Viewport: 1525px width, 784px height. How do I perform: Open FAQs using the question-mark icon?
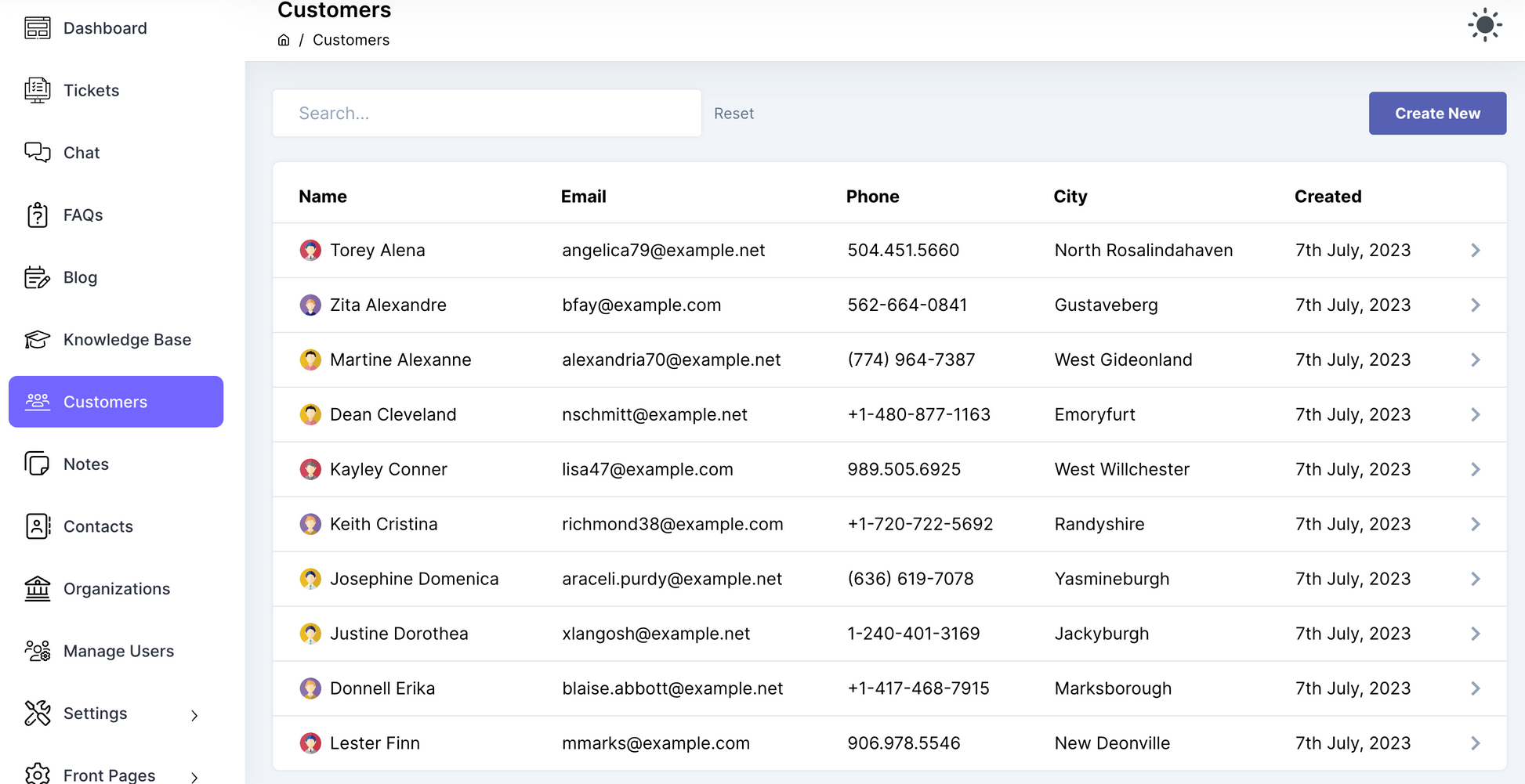point(37,215)
